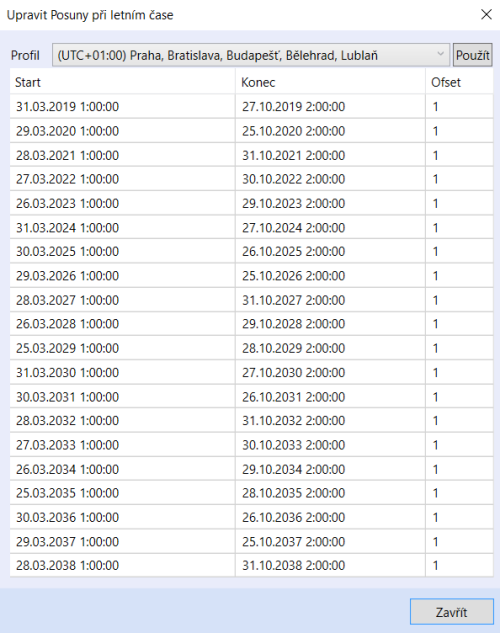Sort by the Konec column header

point(330,82)
